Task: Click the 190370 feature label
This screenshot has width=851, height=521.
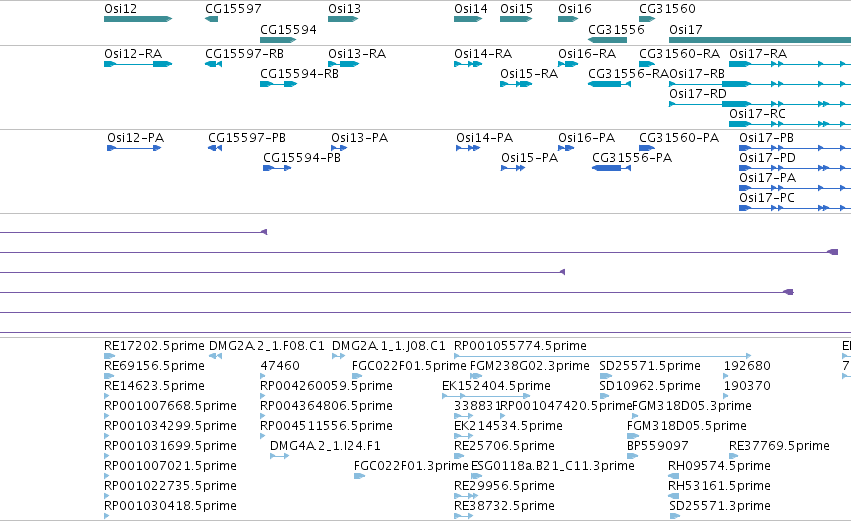Action: click(x=747, y=386)
